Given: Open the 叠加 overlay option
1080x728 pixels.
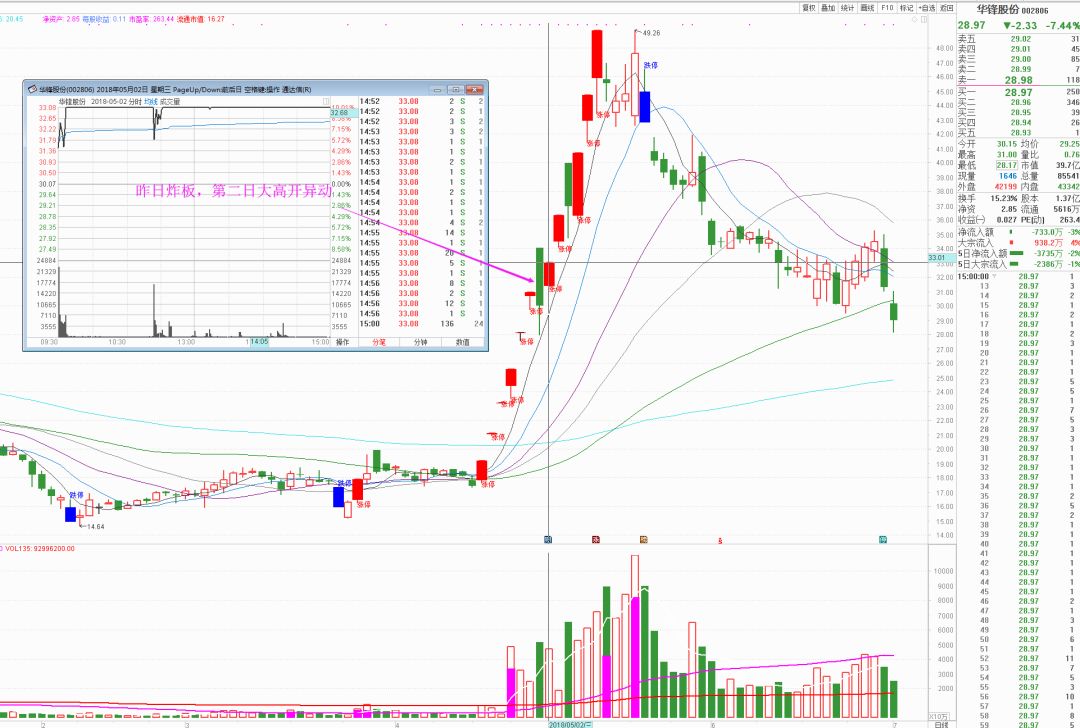Looking at the screenshot, I should [828, 8].
